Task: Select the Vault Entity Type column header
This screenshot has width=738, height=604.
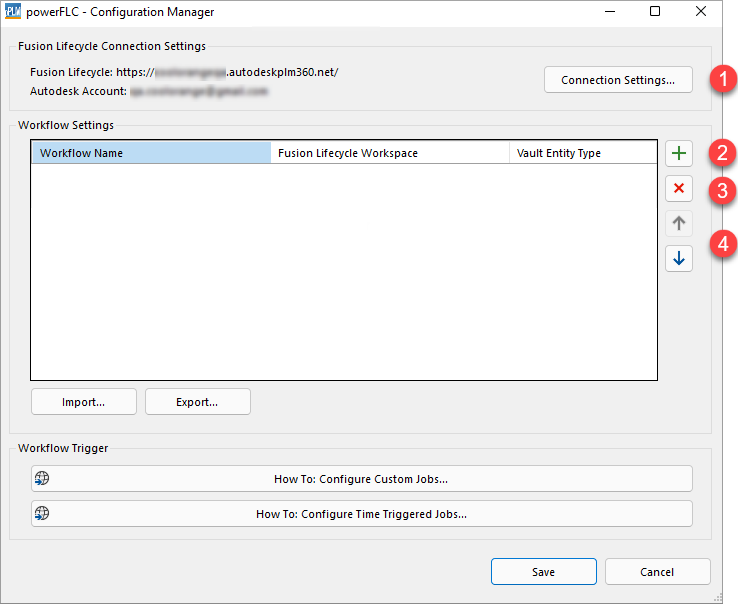Action: pyautogui.click(x=582, y=153)
